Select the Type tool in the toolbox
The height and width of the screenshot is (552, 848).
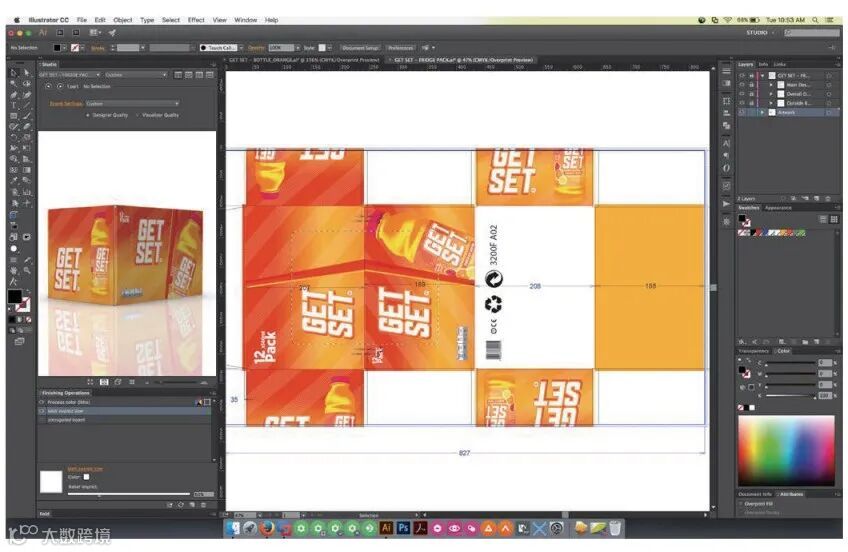(14, 105)
